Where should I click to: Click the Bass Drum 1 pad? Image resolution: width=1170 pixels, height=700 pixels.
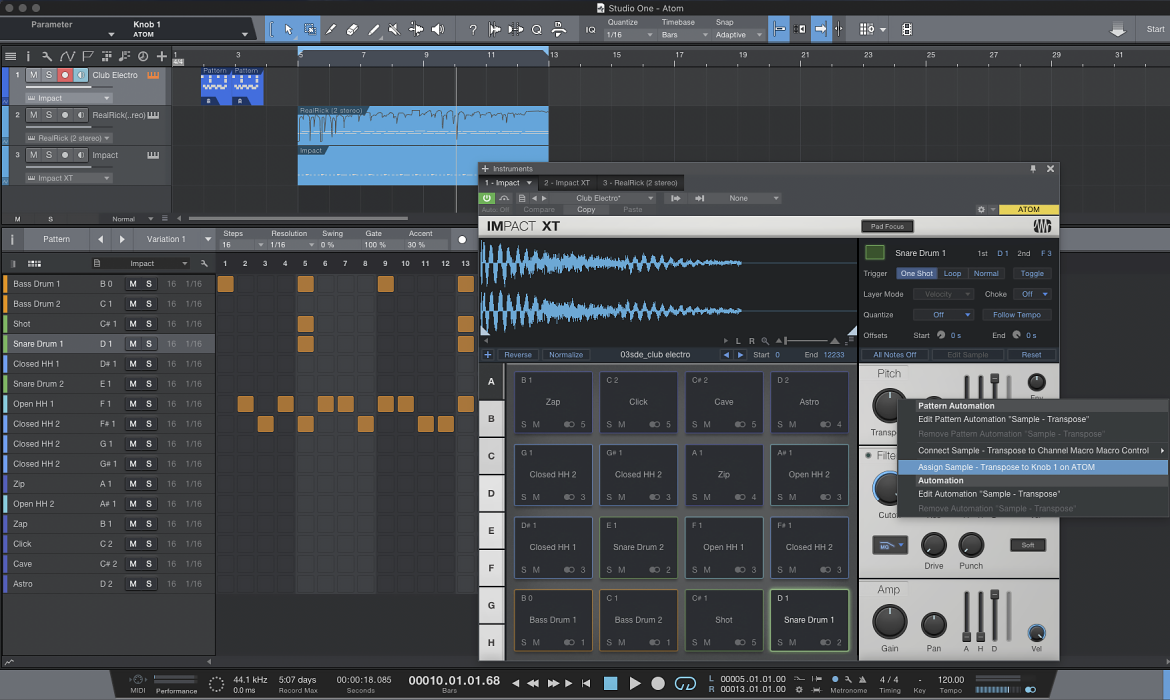553,620
